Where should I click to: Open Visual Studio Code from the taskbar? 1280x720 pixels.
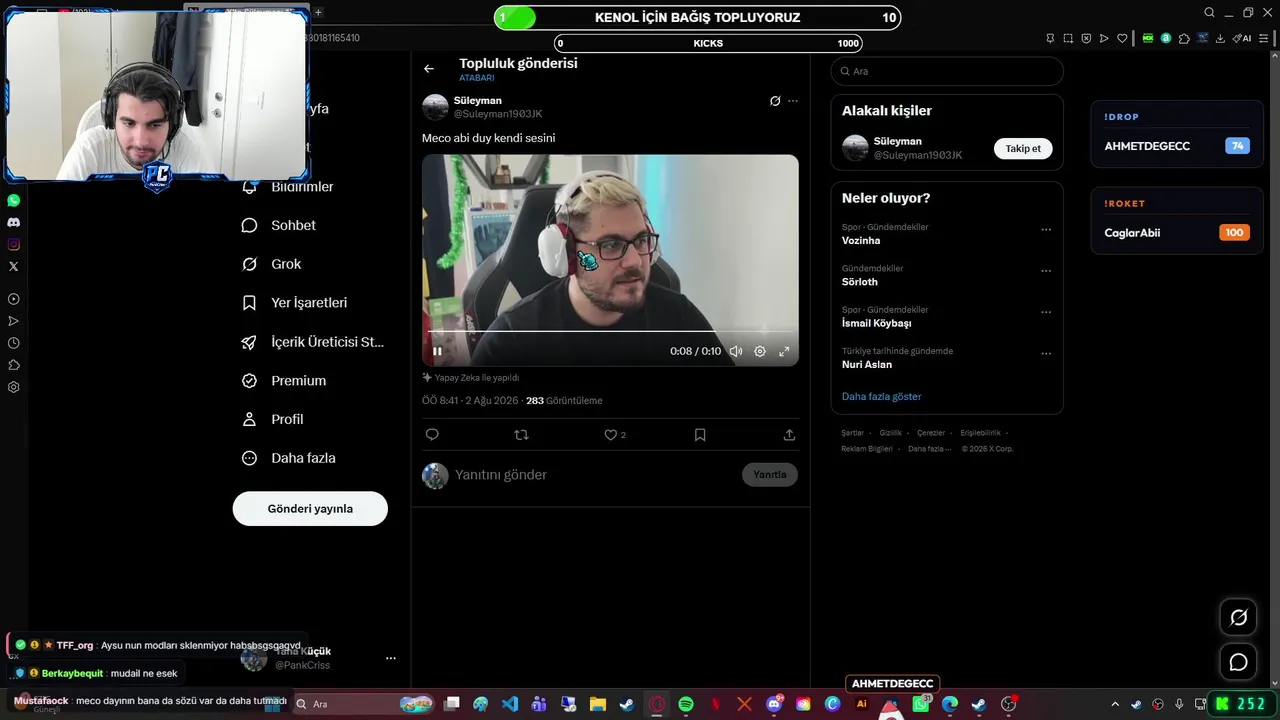[x=510, y=704]
